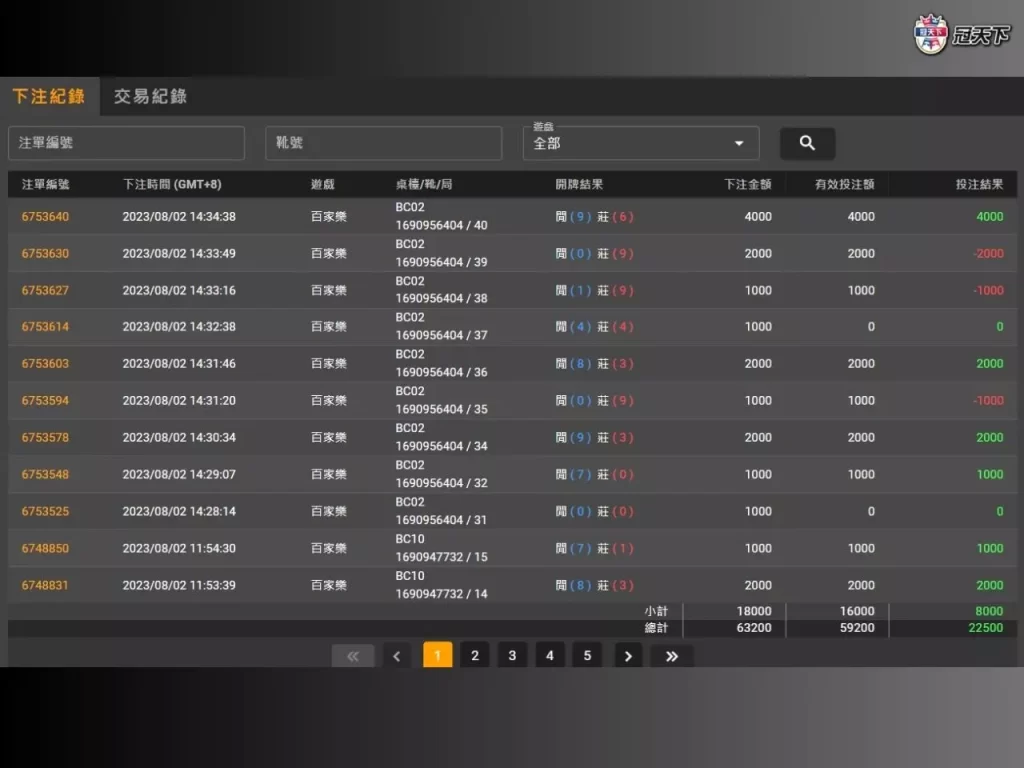1024x768 pixels.
Task: Click the previous page arrow icon
Action: pos(396,655)
